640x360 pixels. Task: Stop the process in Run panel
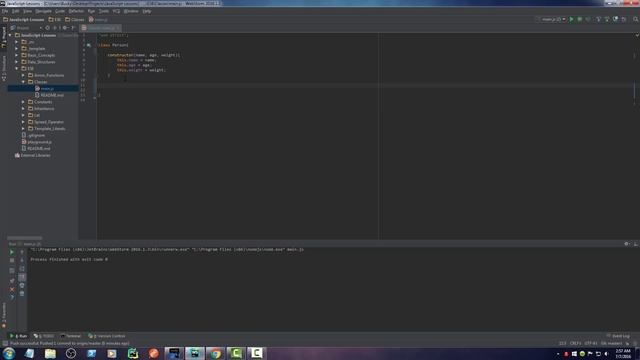12,260
